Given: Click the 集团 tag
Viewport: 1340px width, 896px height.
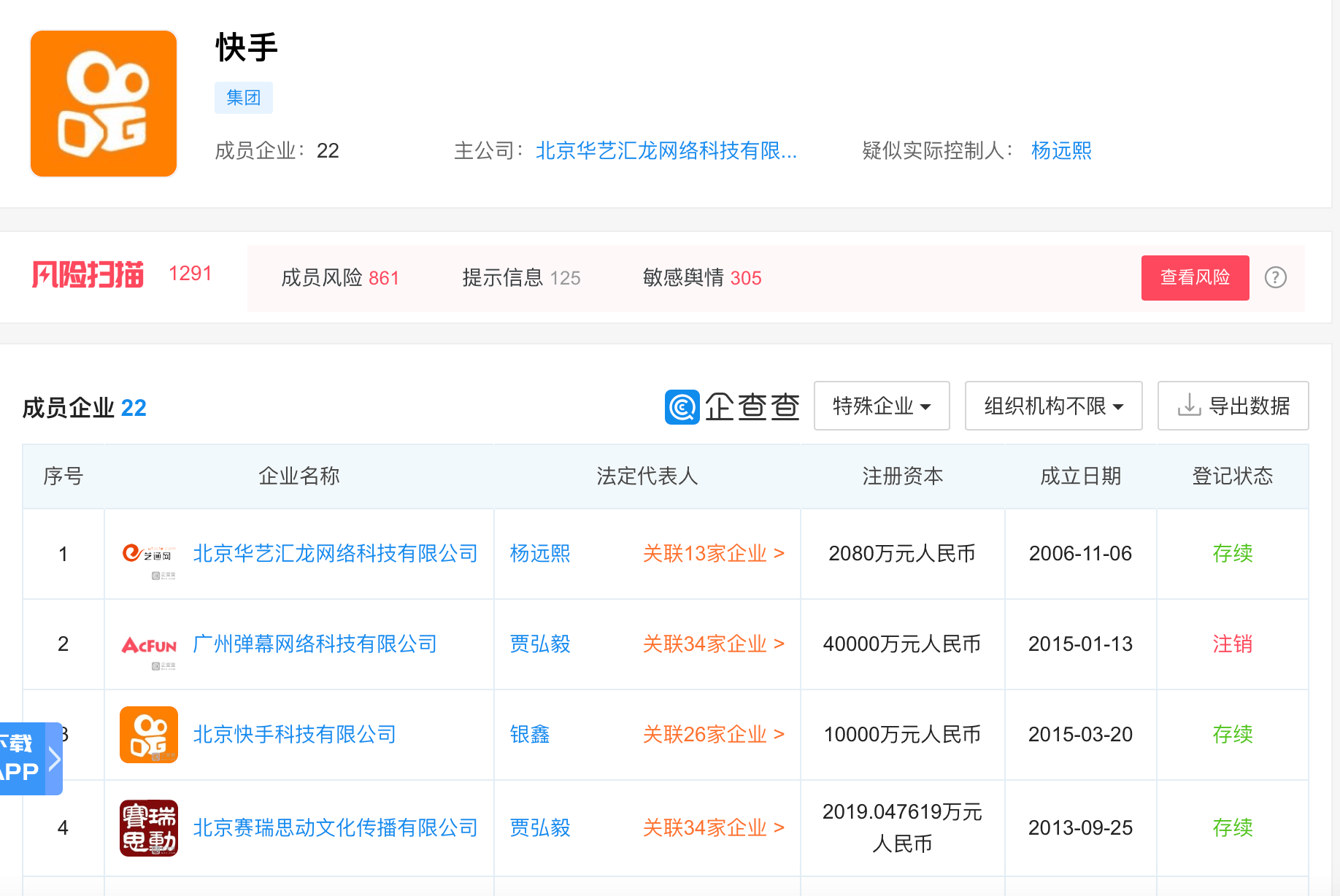Looking at the screenshot, I should pos(244,98).
